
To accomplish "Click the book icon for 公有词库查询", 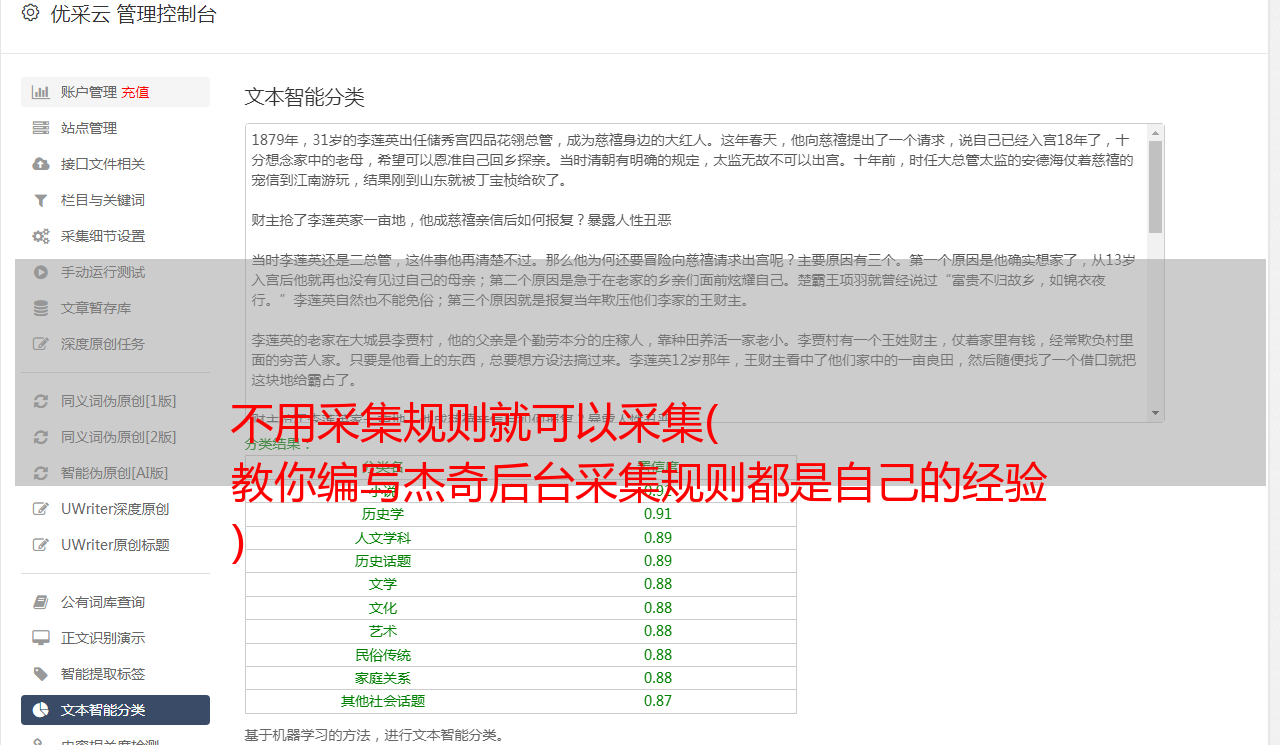I will [x=41, y=602].
